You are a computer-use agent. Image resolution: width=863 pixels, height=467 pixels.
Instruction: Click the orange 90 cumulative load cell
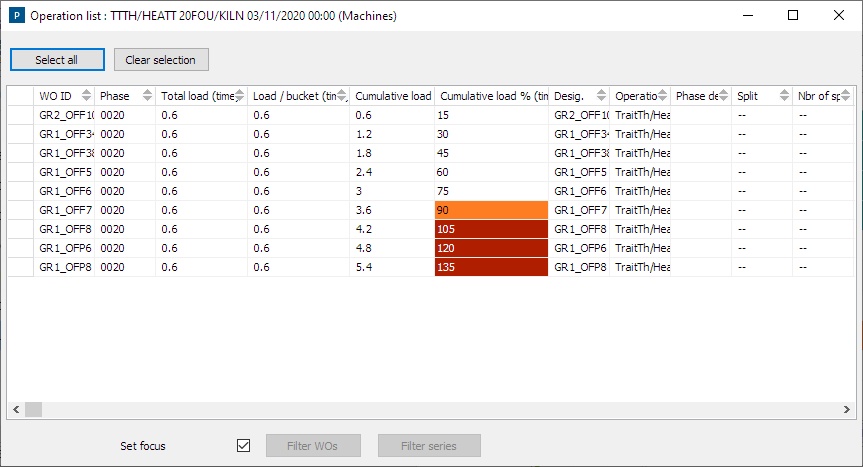491,210
